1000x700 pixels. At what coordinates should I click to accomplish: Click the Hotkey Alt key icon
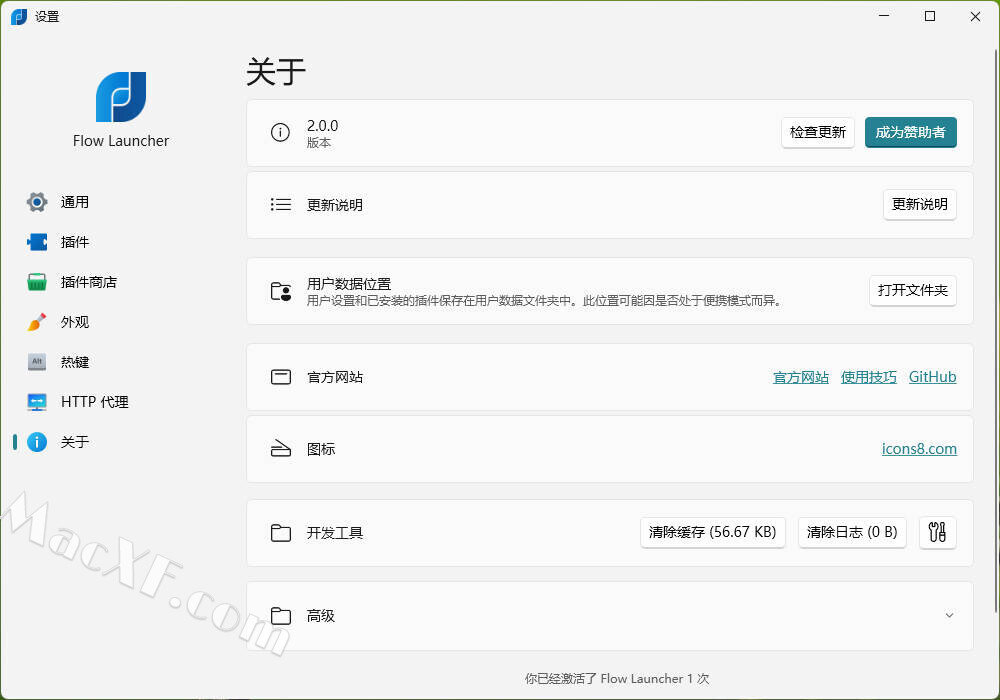coord(37,362)
